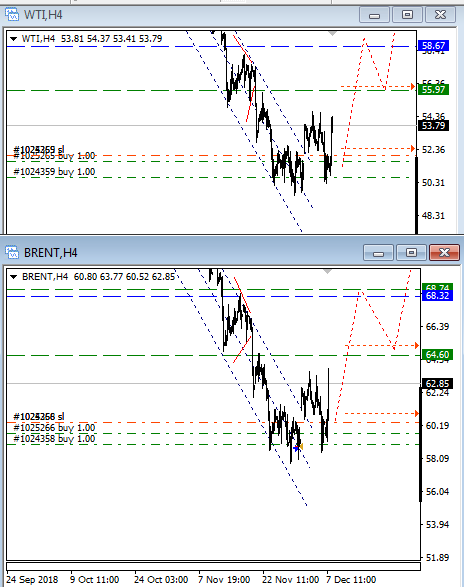This screenshot has width=464, height=587.
Task: Expand the WTI,H4 chart dropdown triangle
Action: (13, 39)
